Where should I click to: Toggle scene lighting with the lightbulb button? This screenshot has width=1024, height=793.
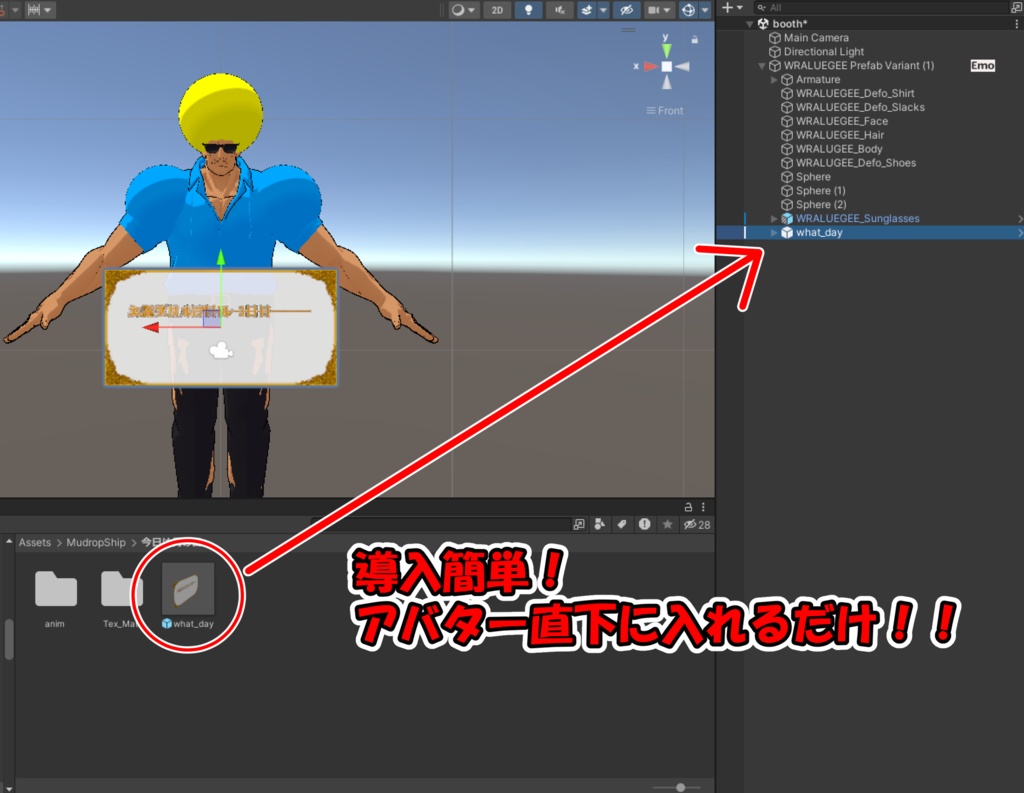[528, 10]
